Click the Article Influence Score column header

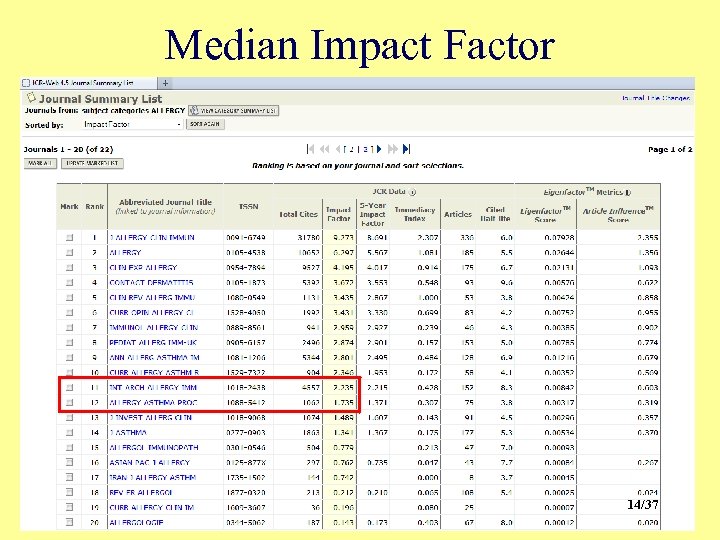[x=618, y=215]
